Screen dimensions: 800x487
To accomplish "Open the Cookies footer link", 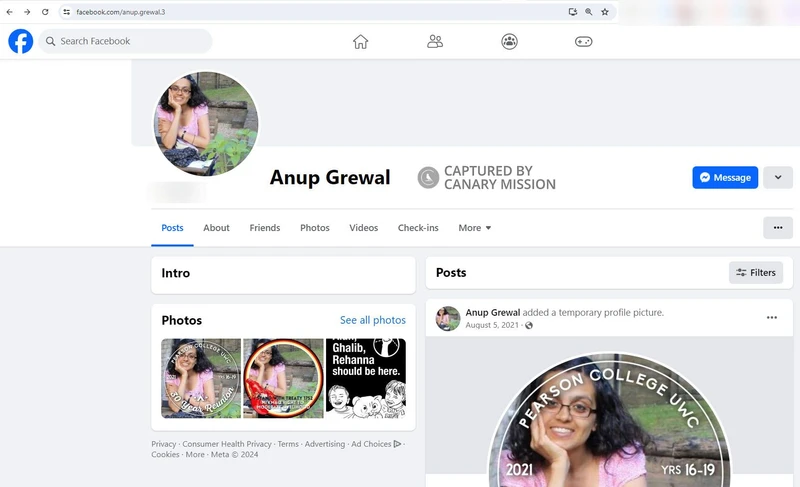I will (x=165, y=454).
